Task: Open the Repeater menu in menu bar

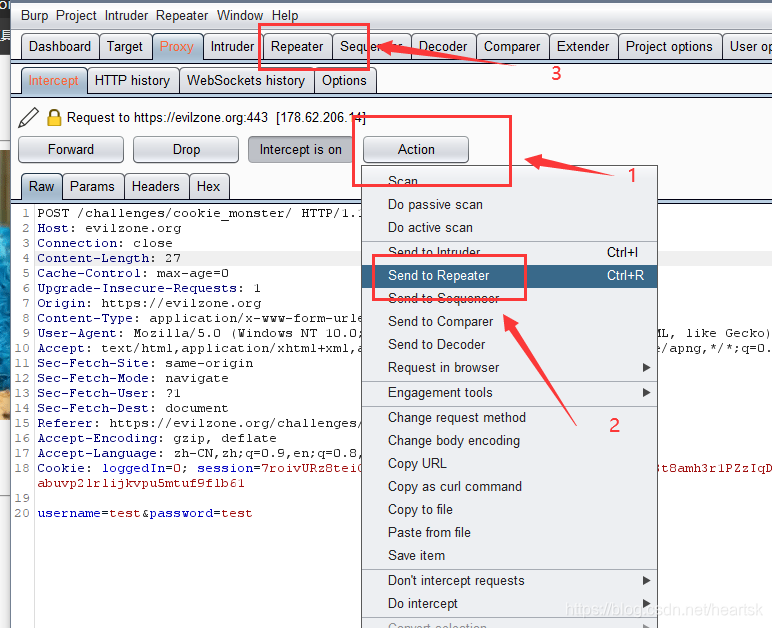Action: click(x=182, y=16)
